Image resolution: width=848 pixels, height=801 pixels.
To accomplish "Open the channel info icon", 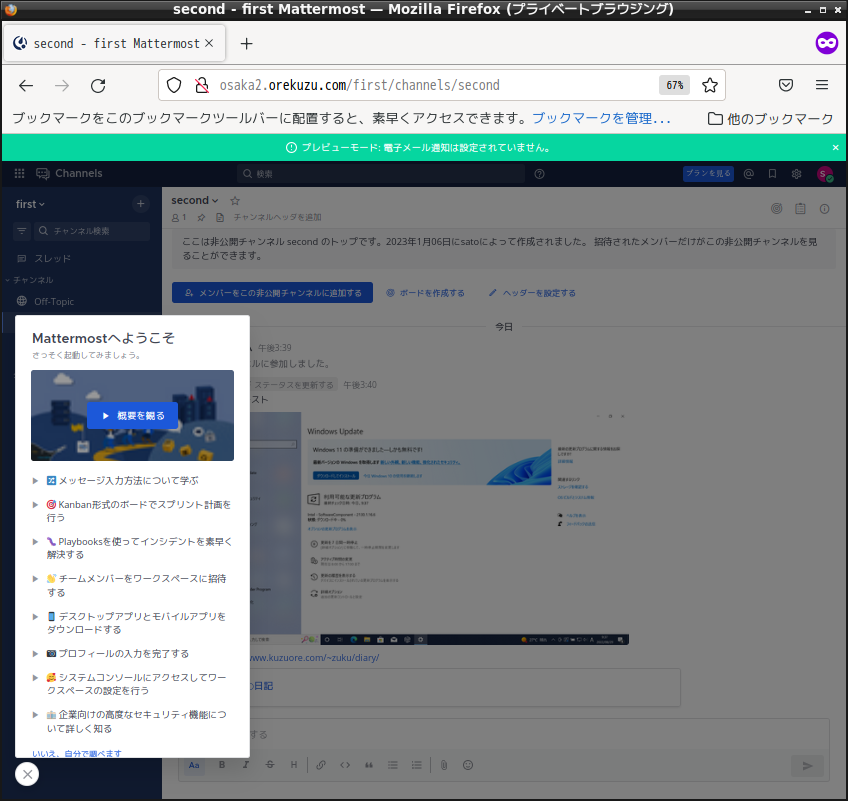I will click(824, 208).
